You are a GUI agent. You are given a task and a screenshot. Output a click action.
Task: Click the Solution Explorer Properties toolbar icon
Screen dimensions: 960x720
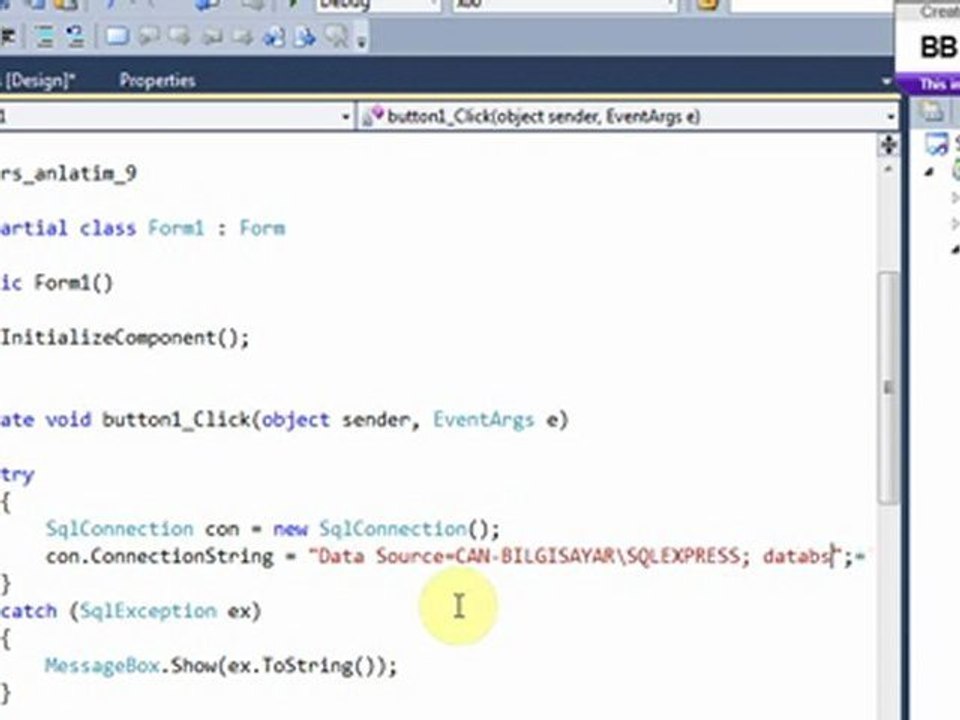point(932,111)
